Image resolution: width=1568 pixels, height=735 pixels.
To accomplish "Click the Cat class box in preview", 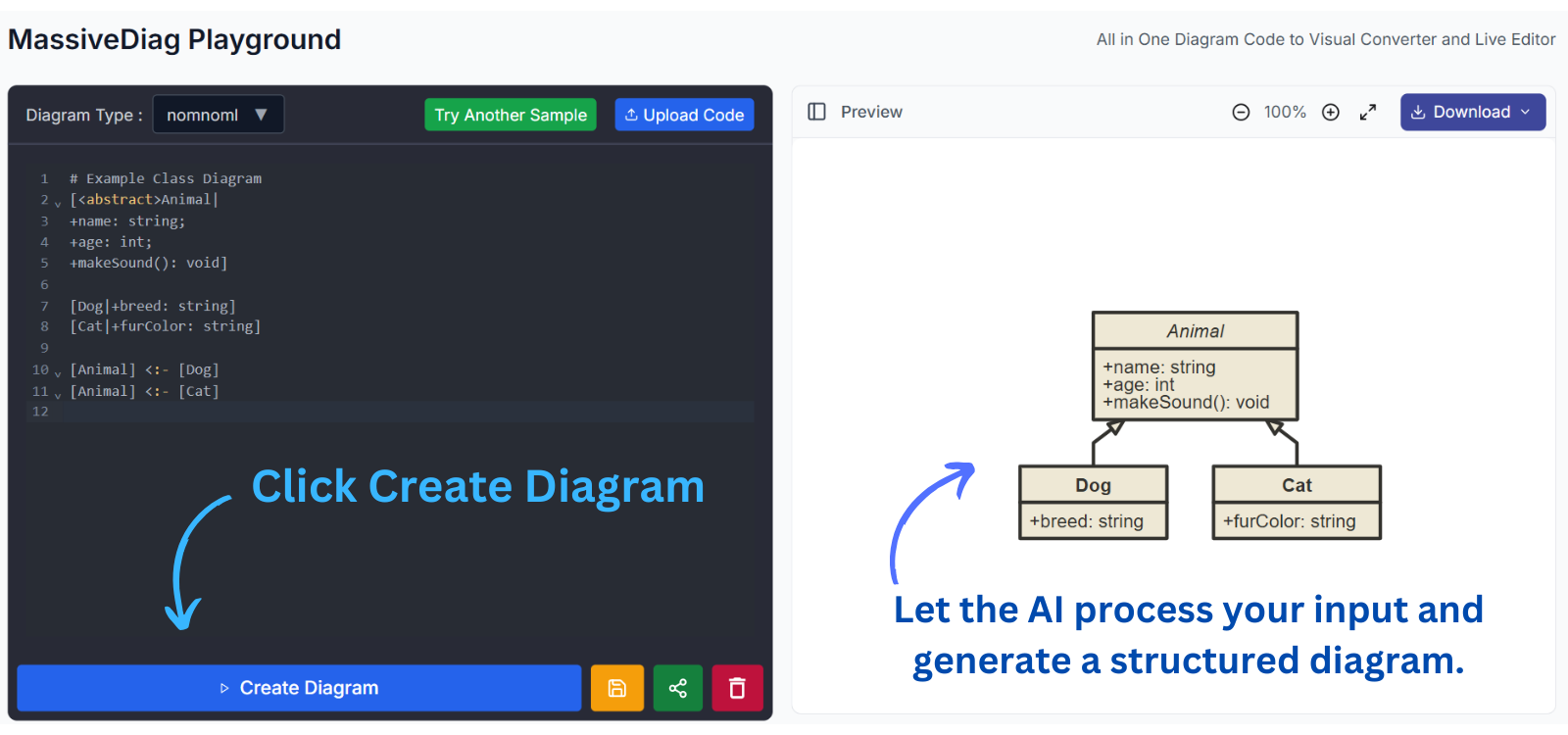I will point(1298,503).
